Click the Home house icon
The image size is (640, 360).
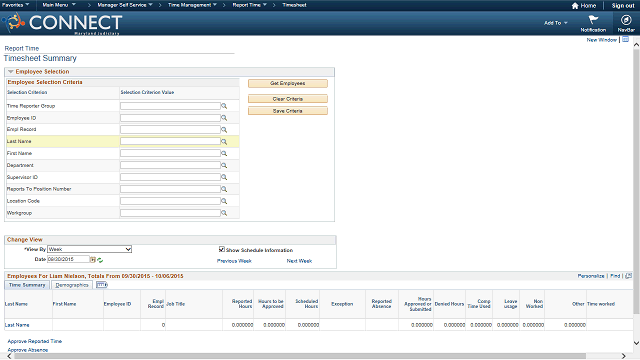point(575,6)
